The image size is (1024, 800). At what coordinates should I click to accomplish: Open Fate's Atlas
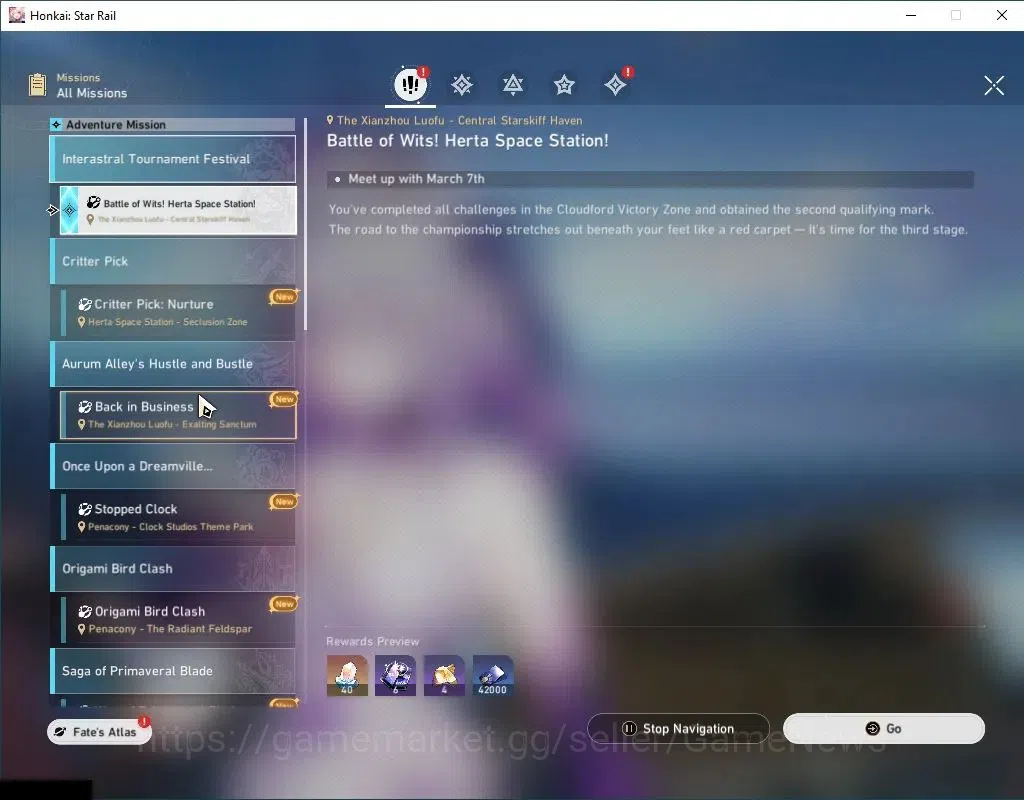coord(99,732)
